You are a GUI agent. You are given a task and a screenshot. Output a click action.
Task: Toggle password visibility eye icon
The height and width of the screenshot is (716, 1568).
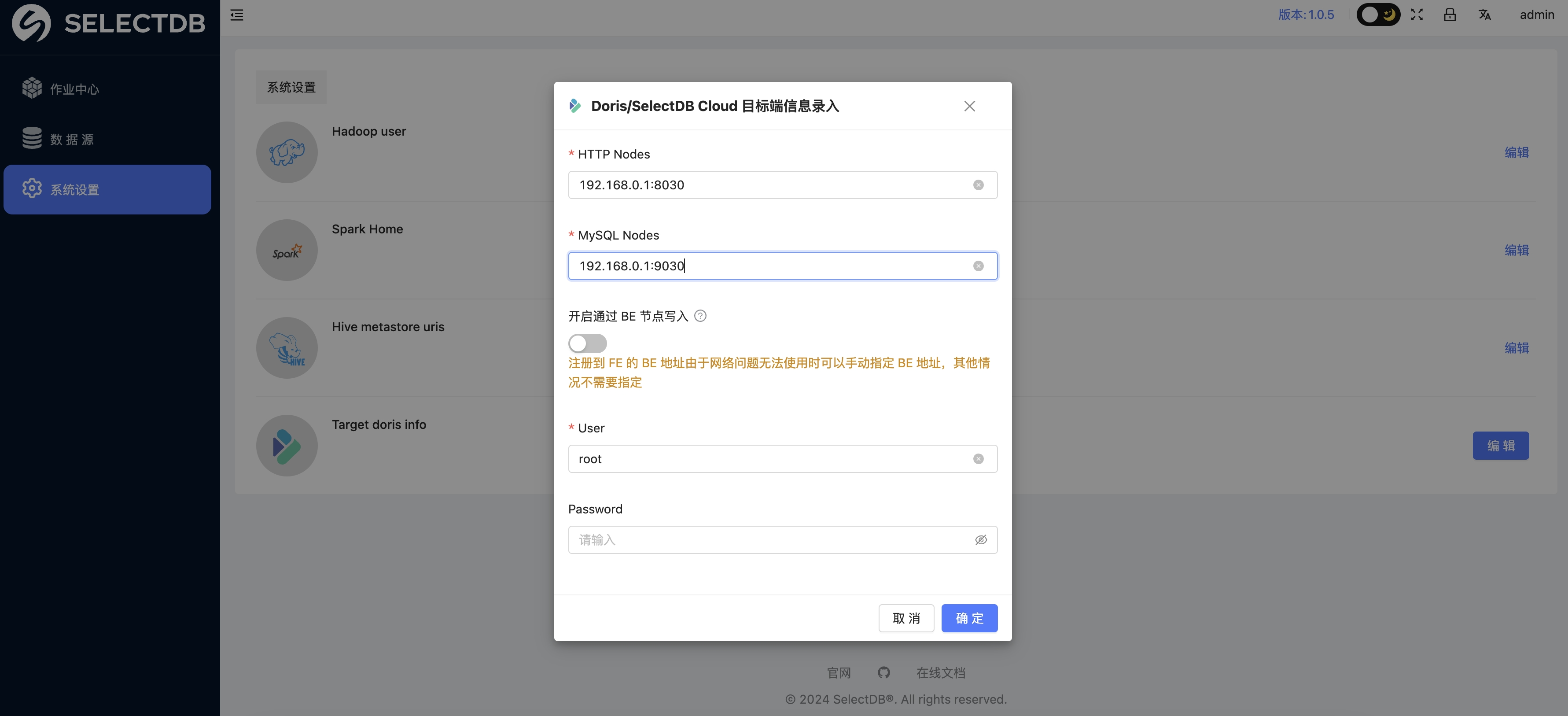pyautogui.click(x=981, y=540)
